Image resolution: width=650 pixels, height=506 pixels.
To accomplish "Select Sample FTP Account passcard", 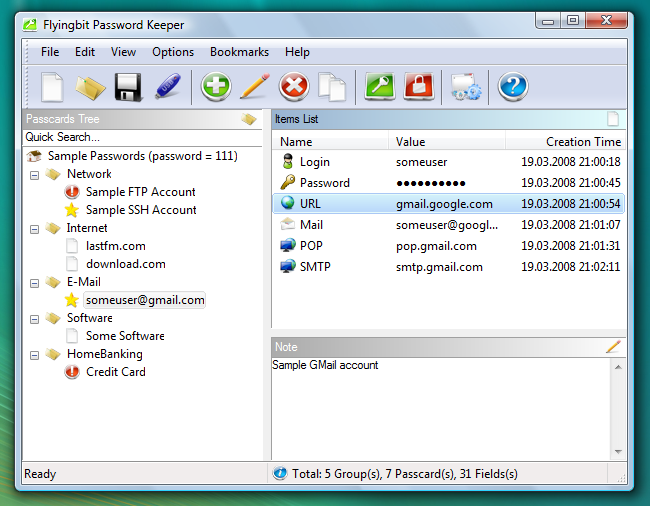I will coord(141,192).
